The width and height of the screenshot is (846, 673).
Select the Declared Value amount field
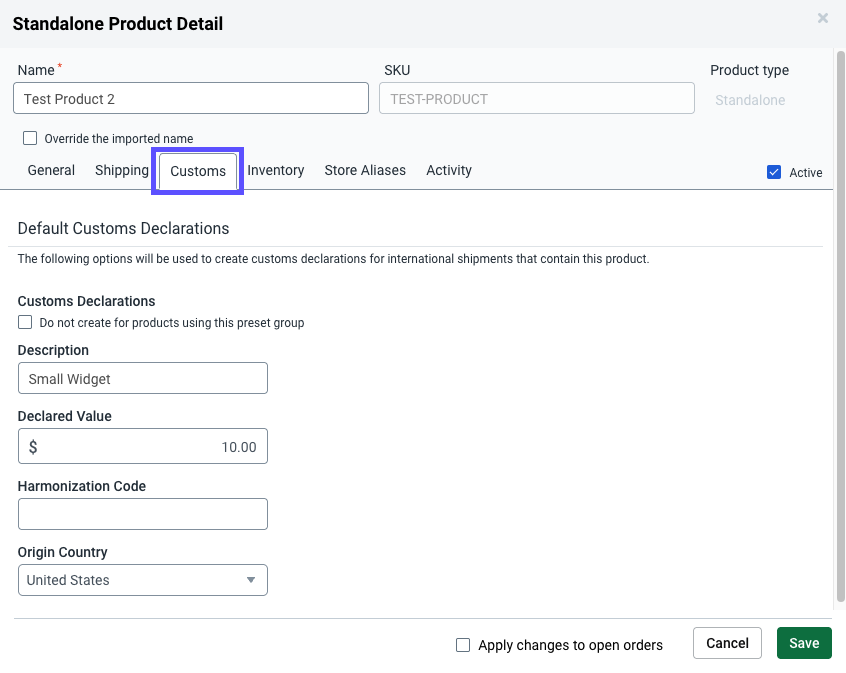pos(142,446)
